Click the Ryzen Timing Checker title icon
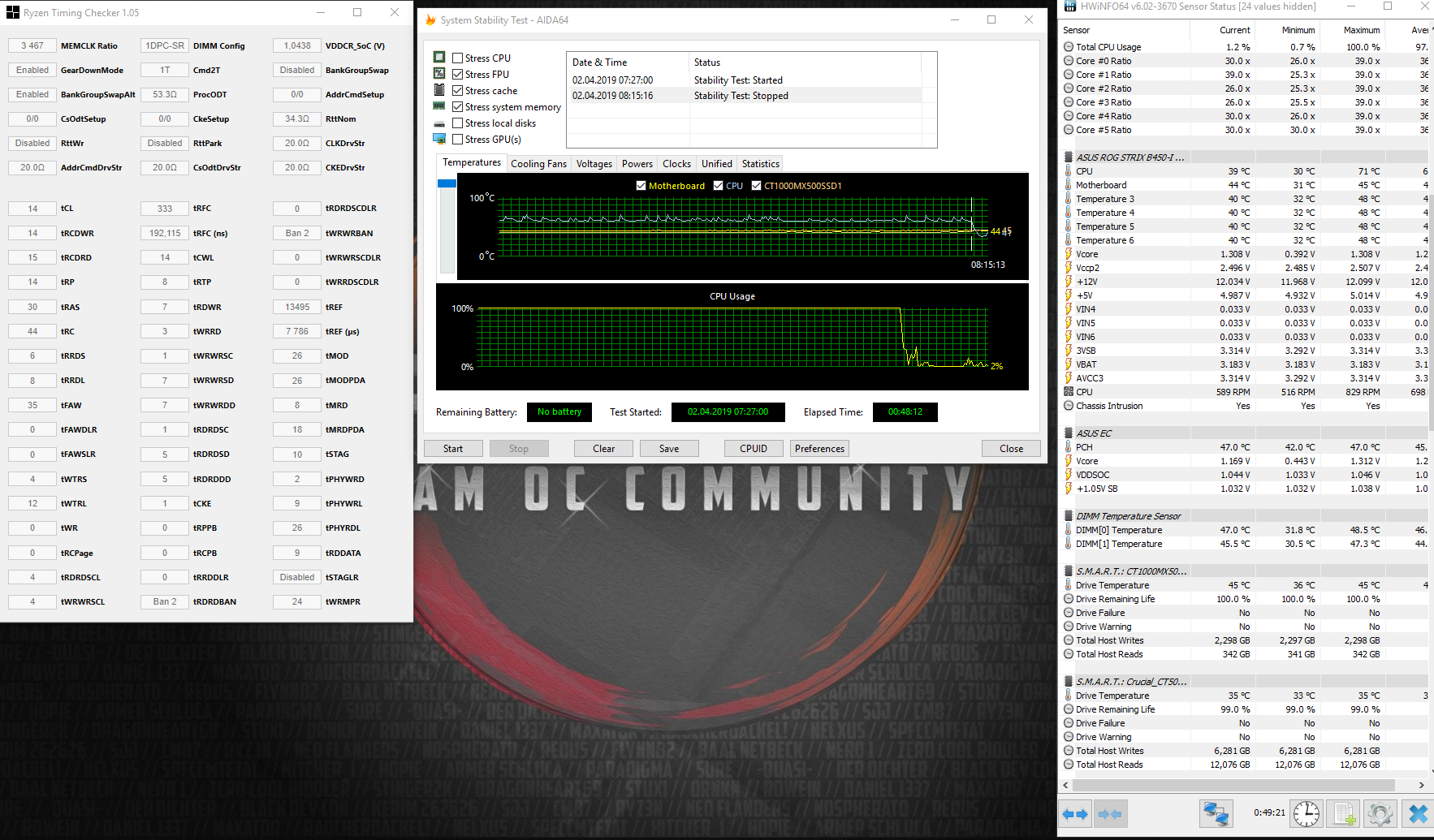Image resolution: width=1434 pixels, height=840 pixels. (x=12, y=12)
